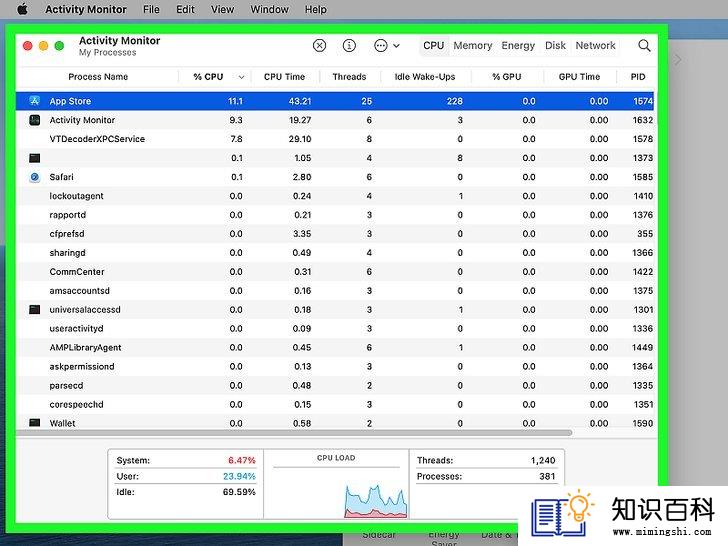The height and width of the screenshot is (546, 728).
Task: Switch to the Memory tab
Action: tap(473, 46)
